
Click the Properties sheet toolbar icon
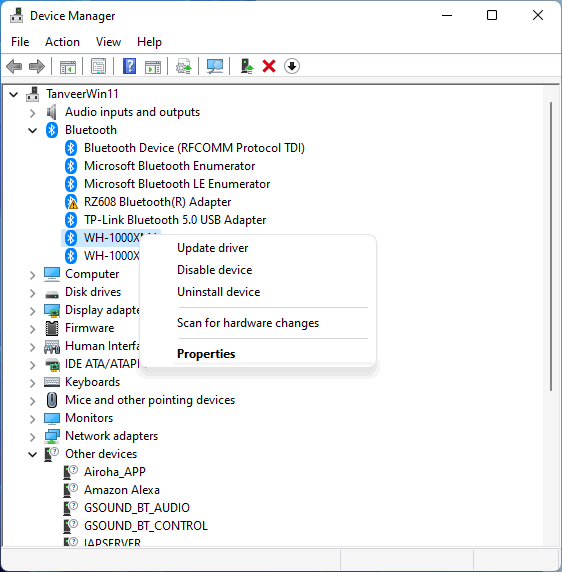pyautogui.click(x=98, y=66)
